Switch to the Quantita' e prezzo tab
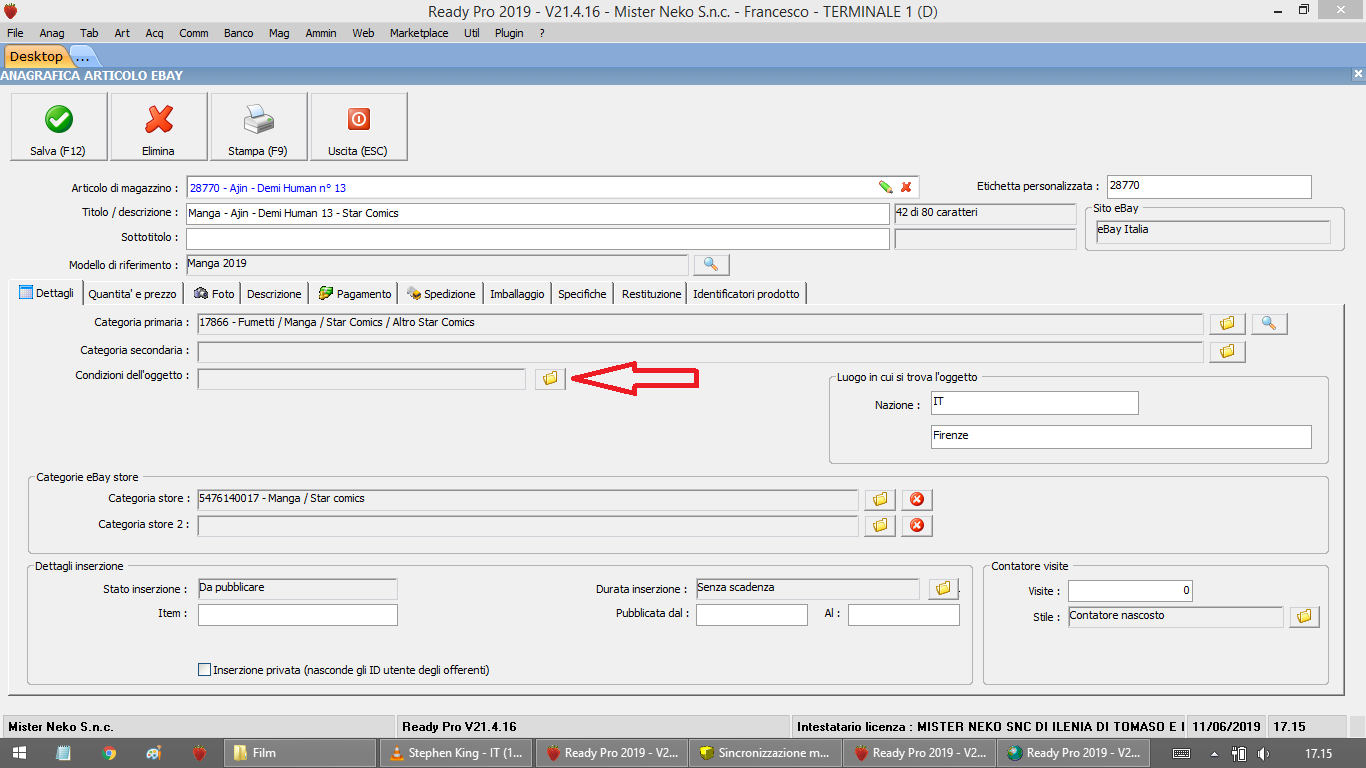Image resolution: width=1366 pixels, height=768 pixels. [x=132, y=294]
